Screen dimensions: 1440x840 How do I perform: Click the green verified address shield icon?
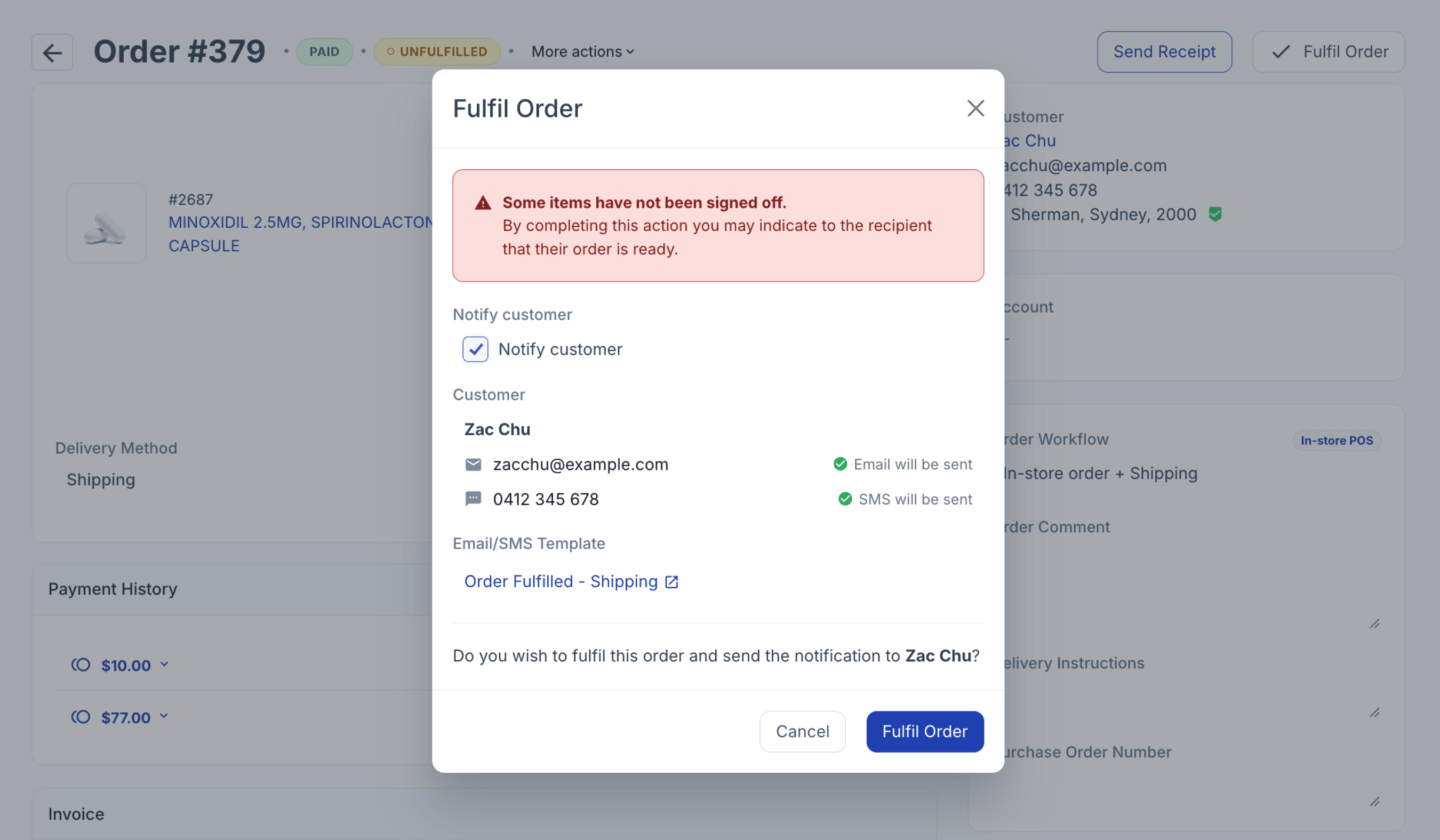click(x=1215, y=214)
